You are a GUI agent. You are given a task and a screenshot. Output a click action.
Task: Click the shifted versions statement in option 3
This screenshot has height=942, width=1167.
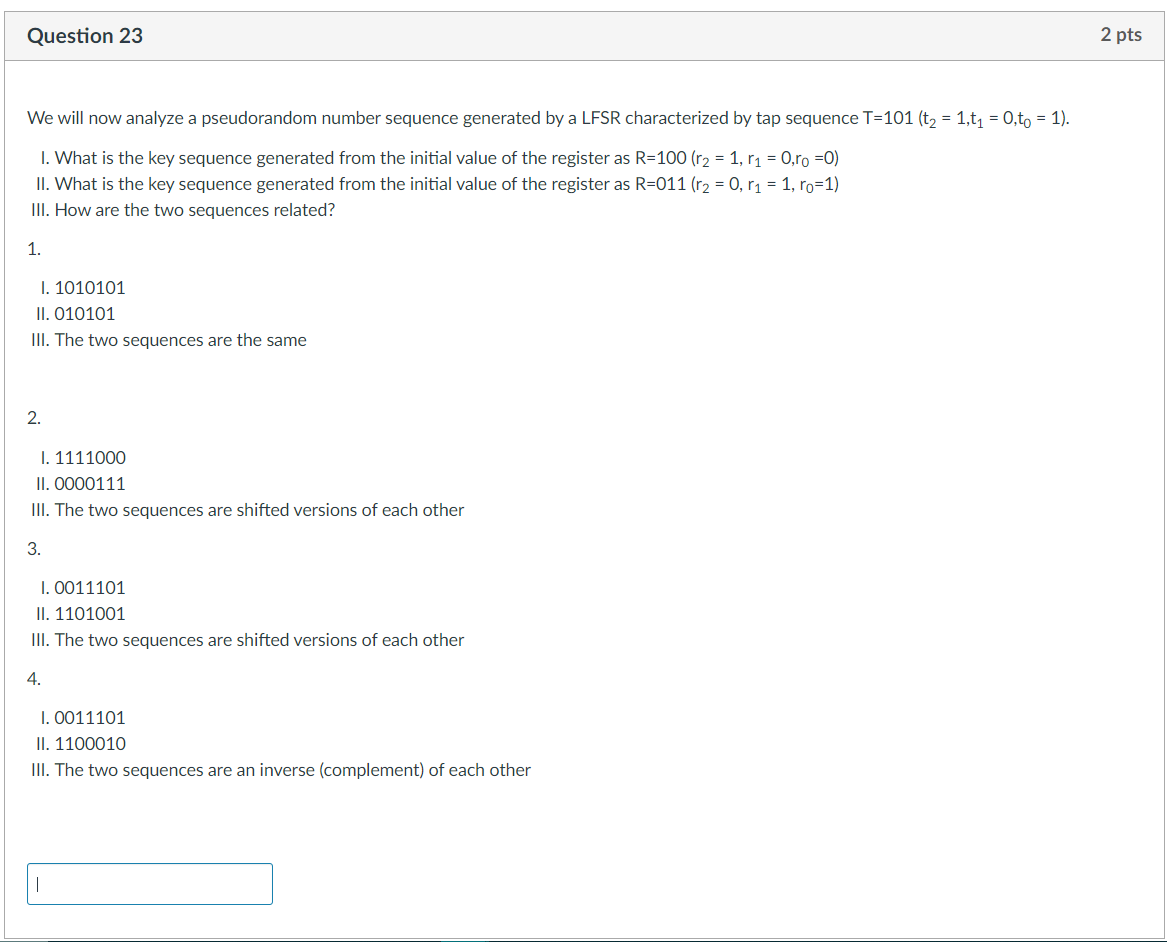[x=245, y=639]
